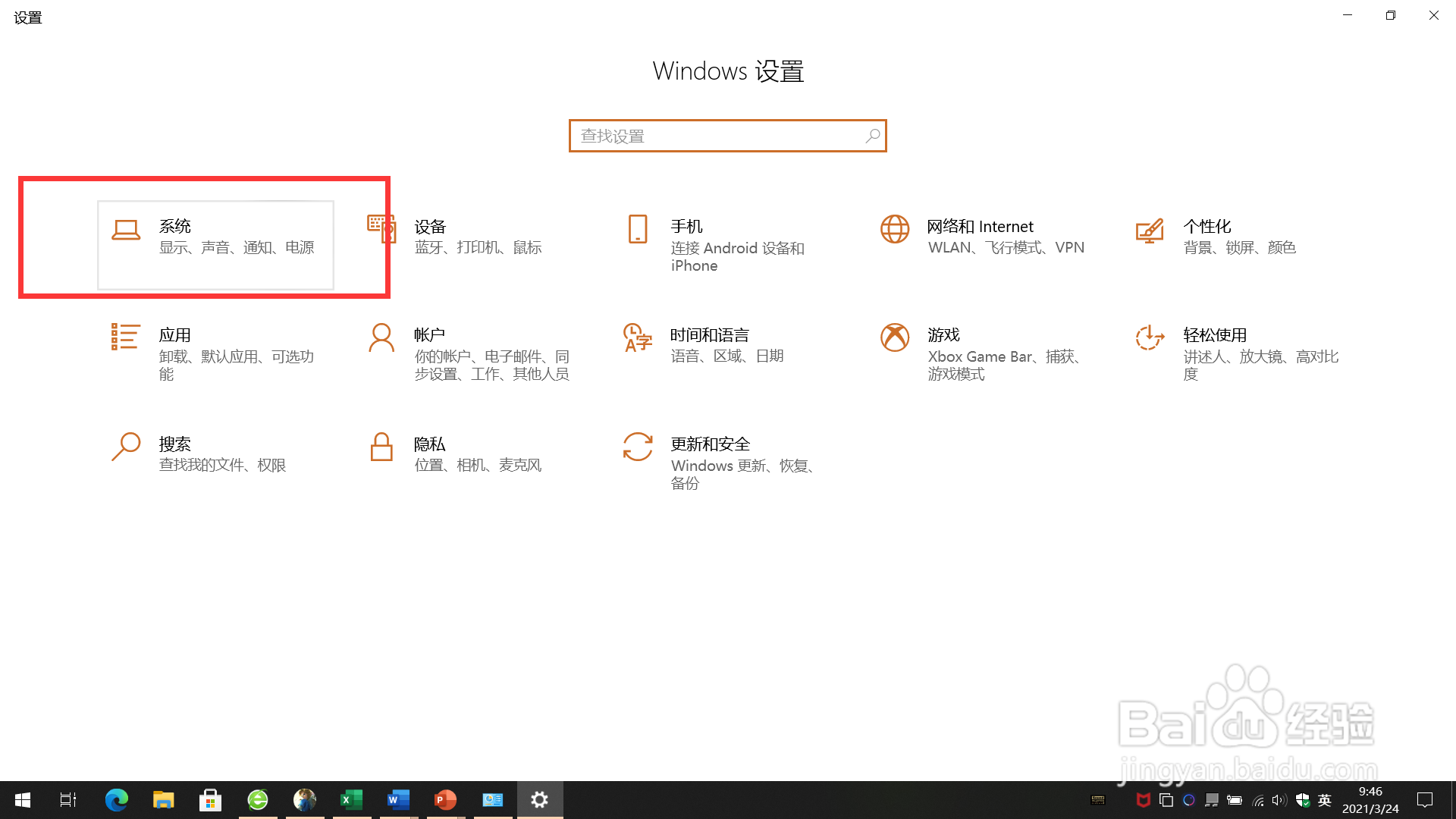Click the McAfee tray icon
This screenshot has height=819, width=1456.
[1142, 800]
